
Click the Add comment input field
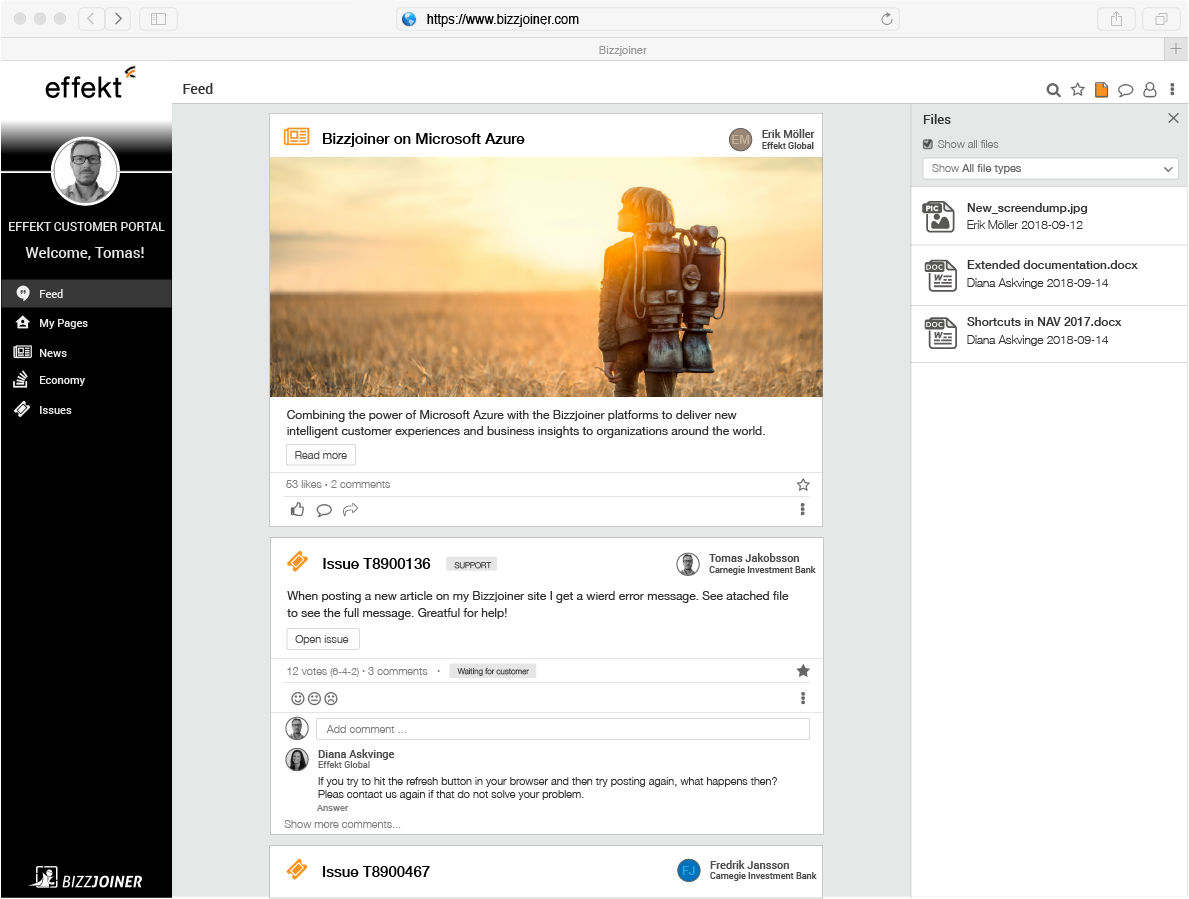[x=562, y=729]
